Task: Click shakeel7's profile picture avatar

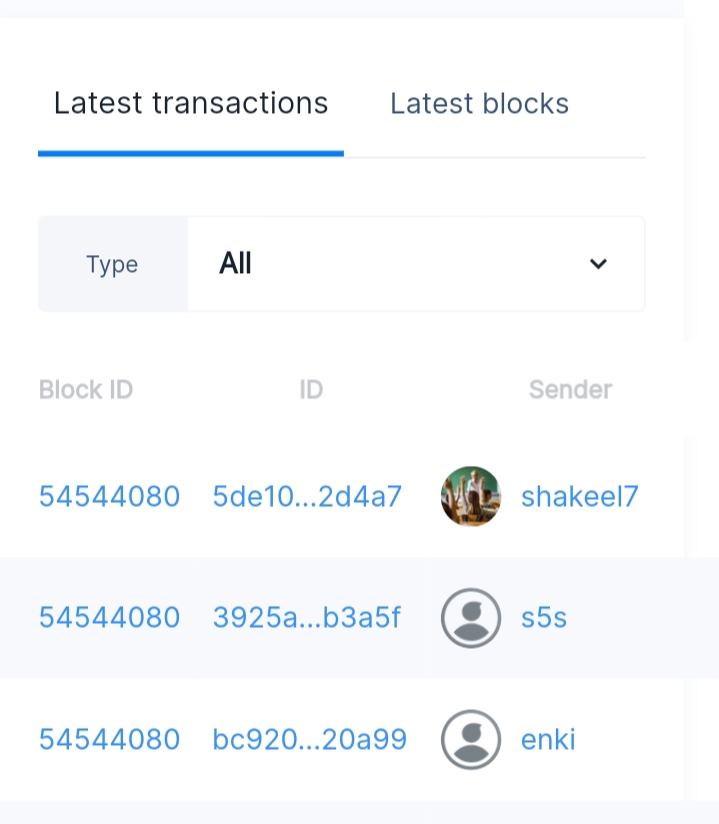Action: pos(471,496)
